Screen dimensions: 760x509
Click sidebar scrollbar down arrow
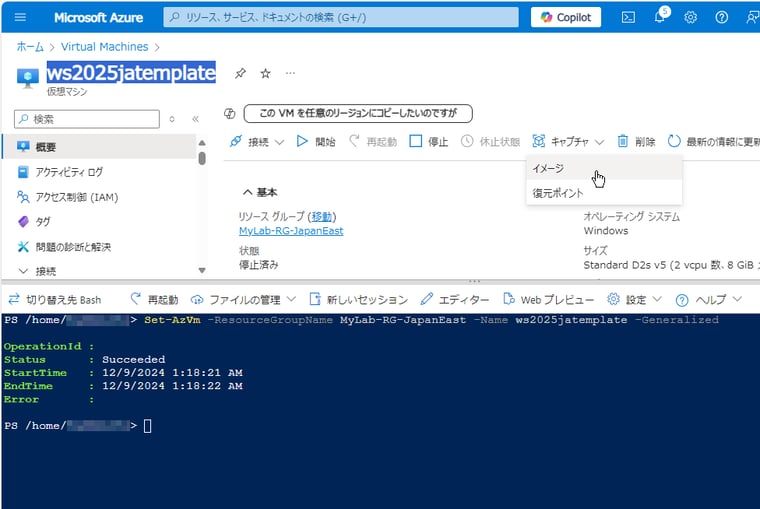coord(202,270)
